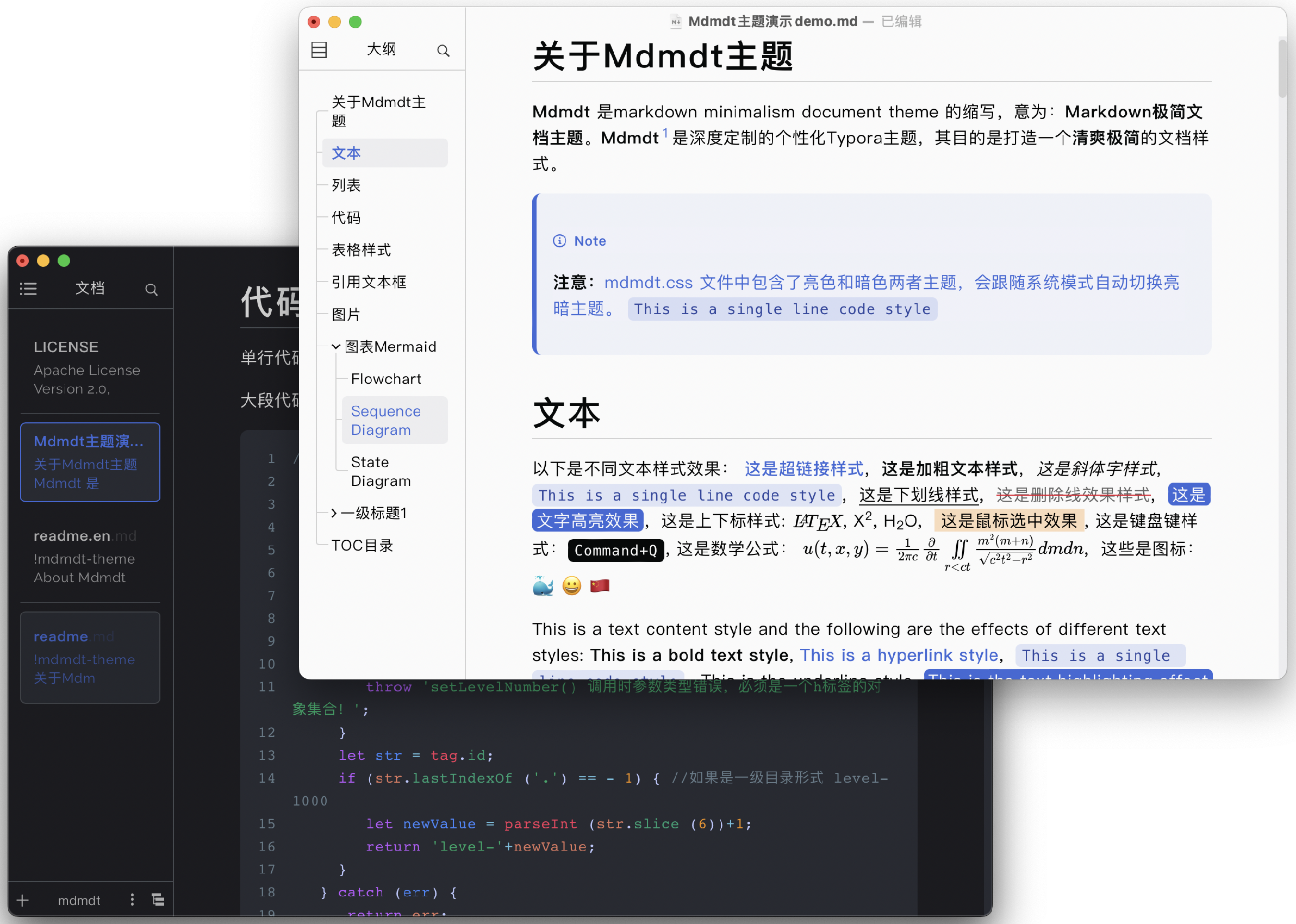
Task: Add new file with plus icon in dark window
Action: tap(23, 900)
